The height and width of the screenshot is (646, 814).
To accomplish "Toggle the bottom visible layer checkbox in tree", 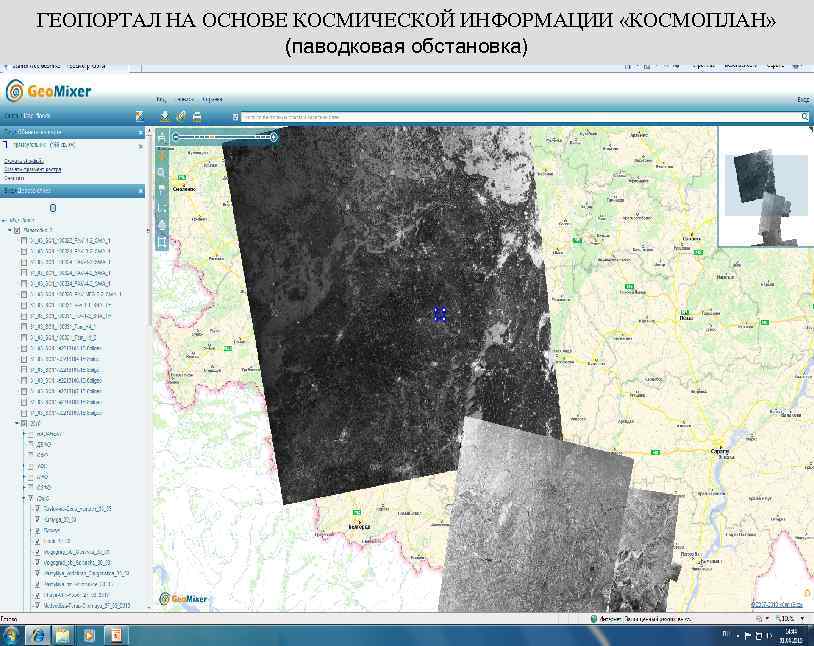I will coord(37,605).
